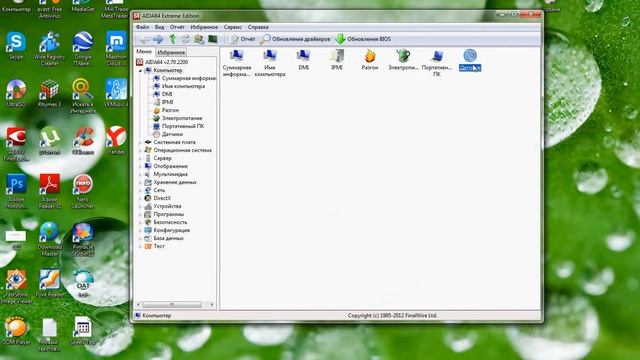Select the Rhymes cube desktop shortcut
The height and width of the screenshot is (360, 640).
tap(49, 93)
